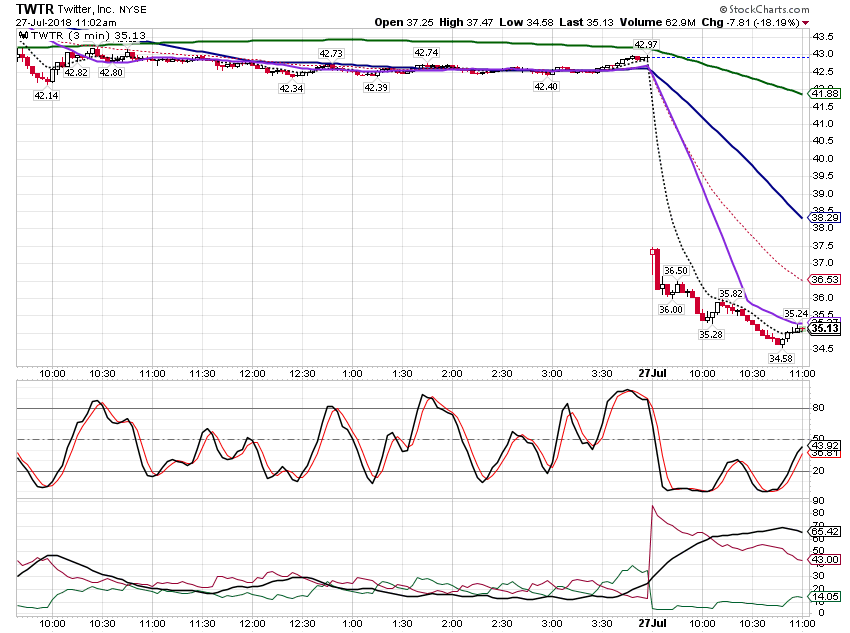Click the 42.14 low price callout
850x633 pixels.
[x=47, y=95]
